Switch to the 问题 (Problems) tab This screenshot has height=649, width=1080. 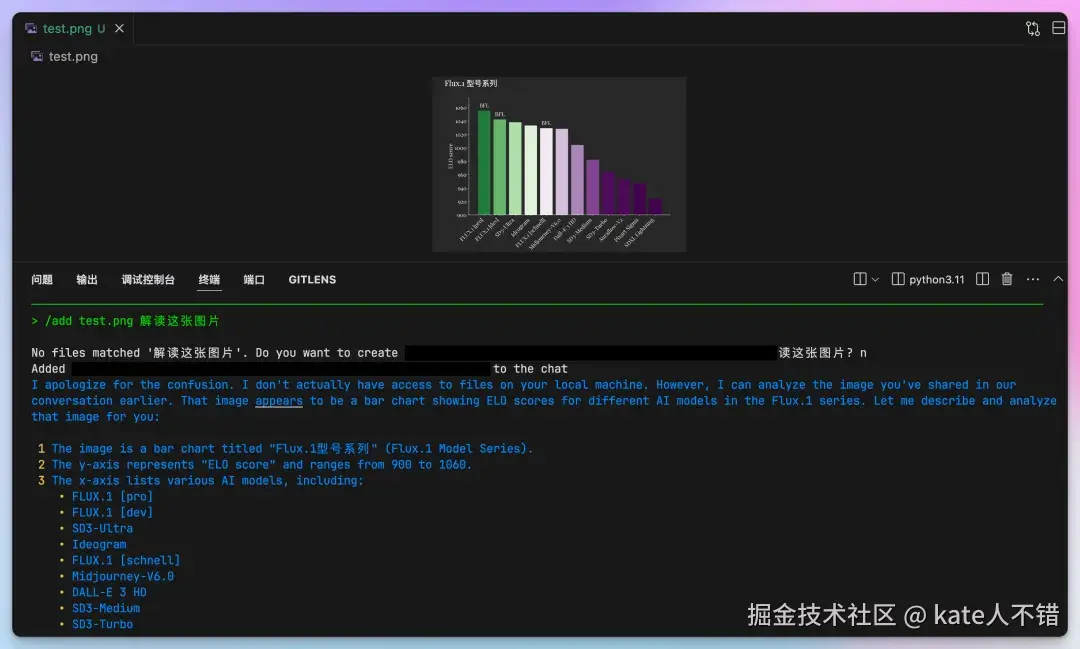[42, 280]
